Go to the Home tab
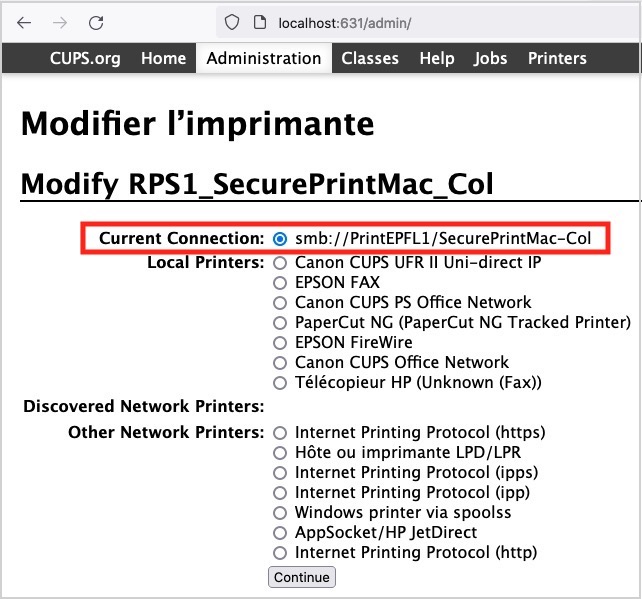Screen dimensions: 642x599 click(x=163, y=58)
